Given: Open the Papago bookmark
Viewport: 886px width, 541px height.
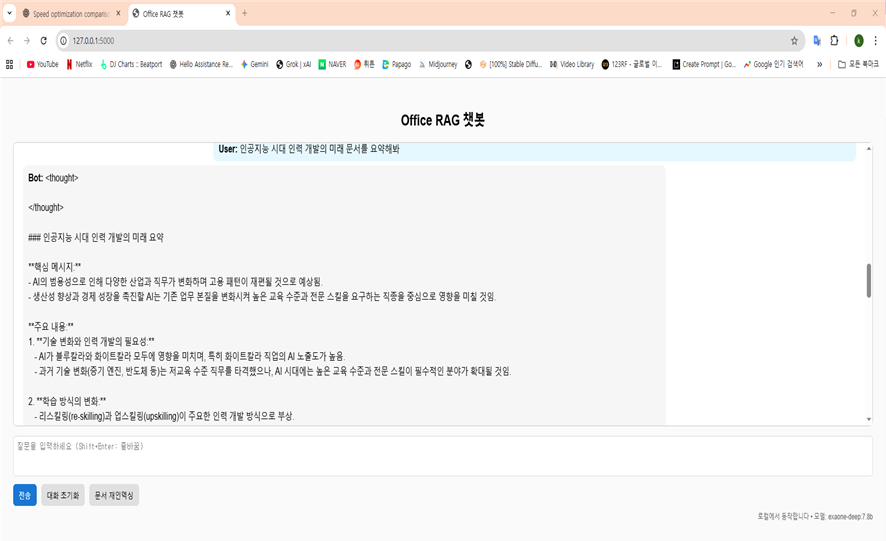Looking at the screenshot, I should (x=395, y=64).
